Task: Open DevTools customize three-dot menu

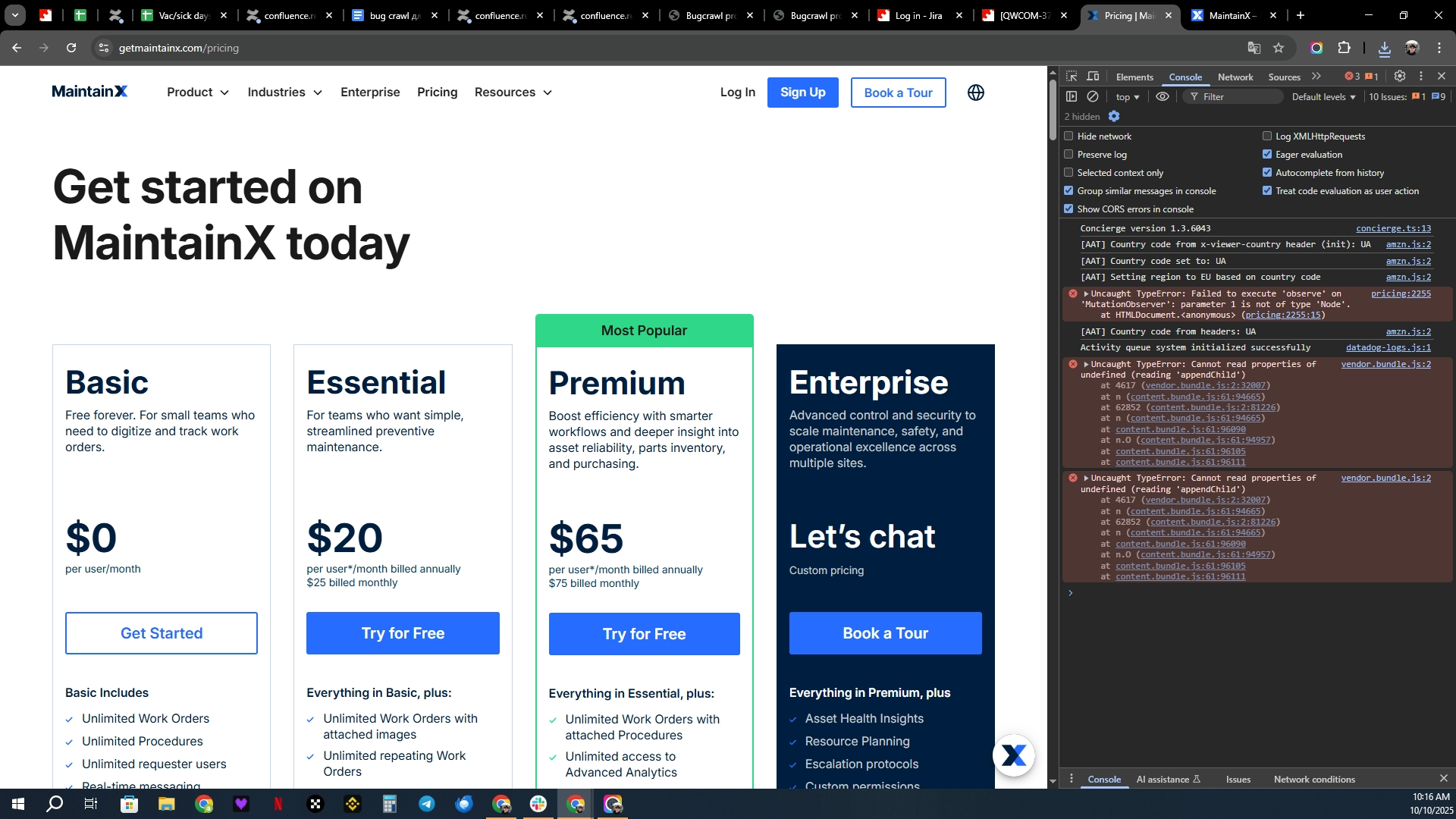Action: [1421, 77]
